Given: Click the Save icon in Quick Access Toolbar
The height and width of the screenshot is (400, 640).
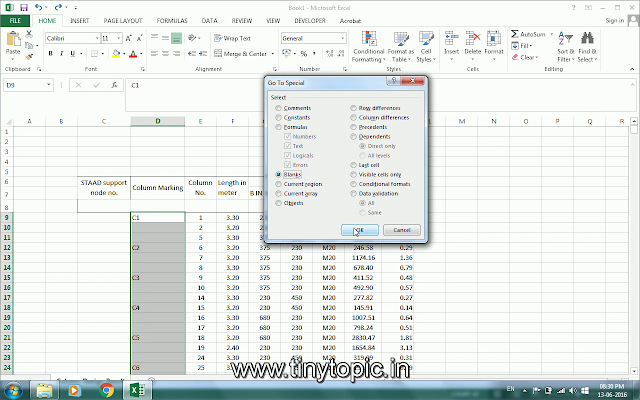Looking at the screenshot, I should (24, 7).
